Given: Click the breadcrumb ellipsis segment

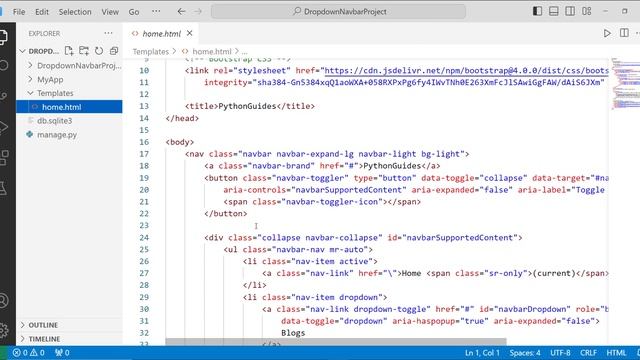Looking at the screenshot, I should click(x=244, y=52).
